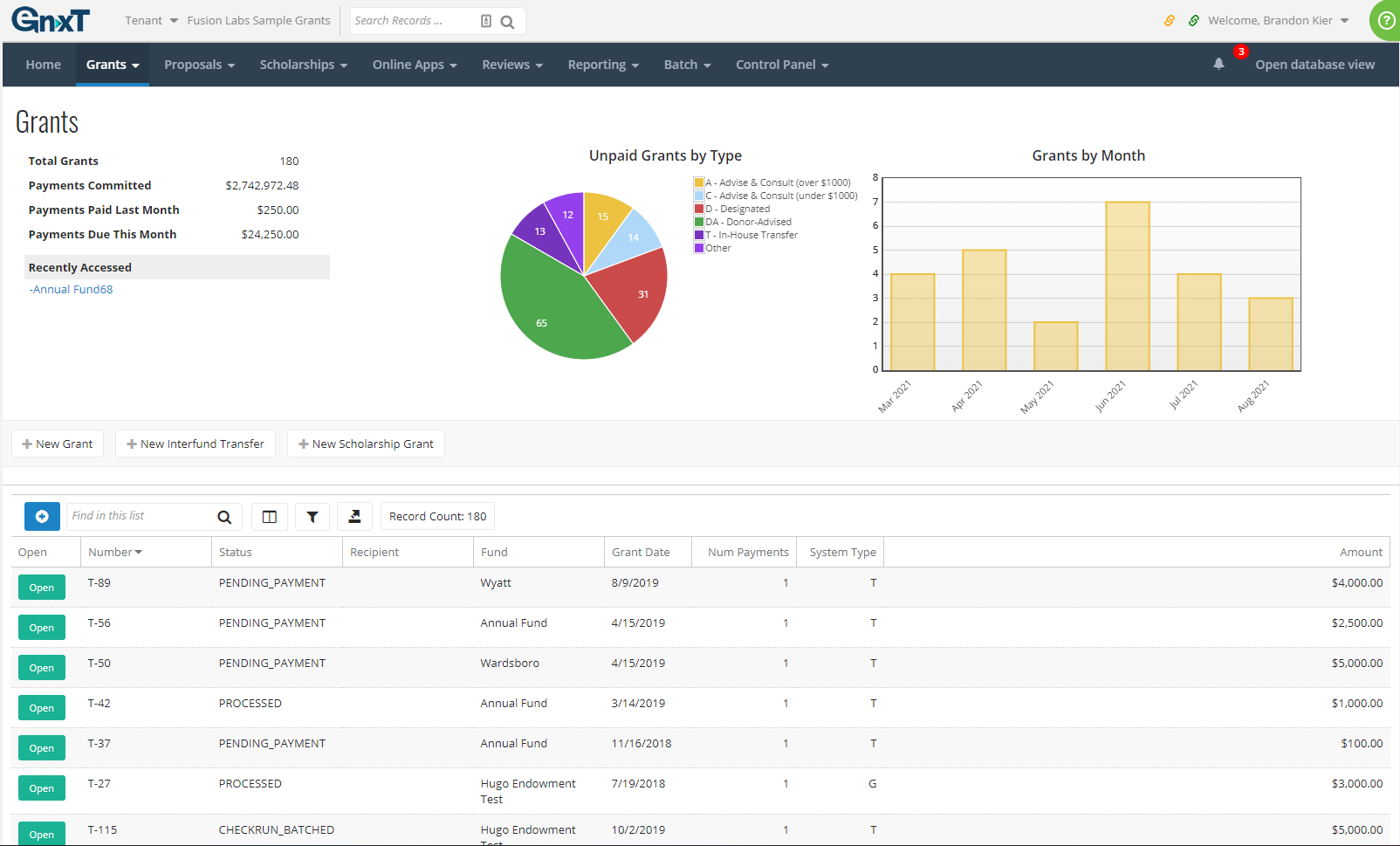Image resolution: width=1400 pixels, height=846 pixels.
Task: Open the filter icon above the grants list
Action: click(312, 516)
